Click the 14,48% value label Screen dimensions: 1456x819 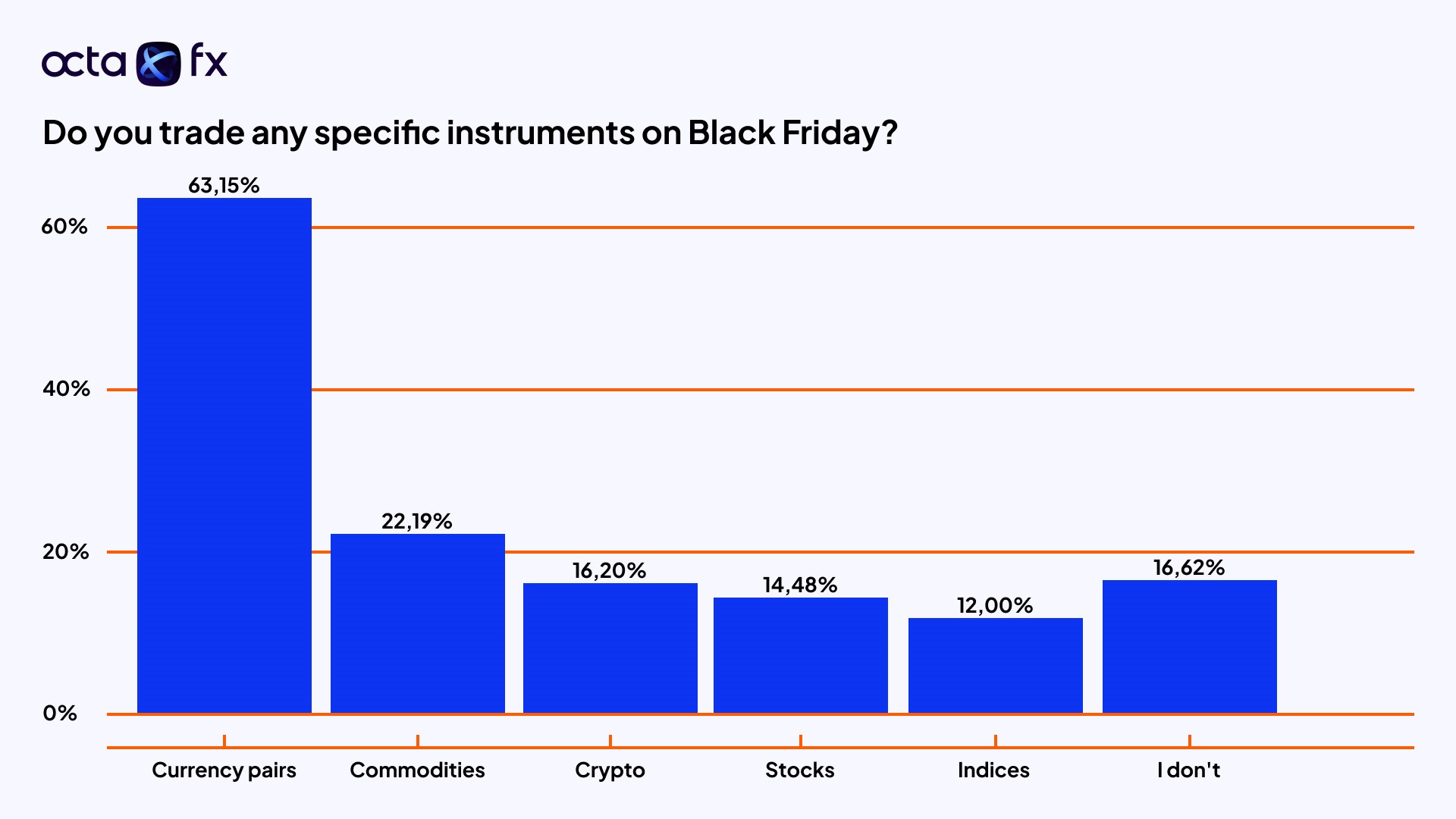coord(800,585)
